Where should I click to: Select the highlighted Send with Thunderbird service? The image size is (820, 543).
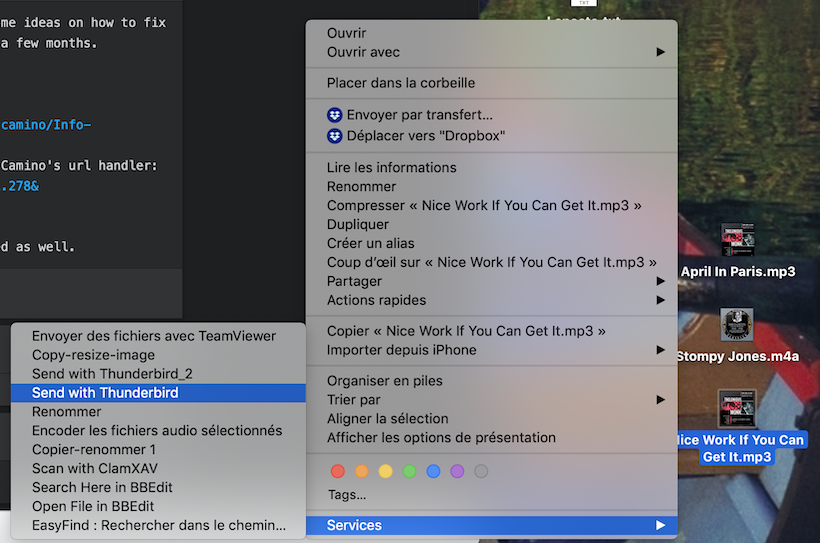158,393
